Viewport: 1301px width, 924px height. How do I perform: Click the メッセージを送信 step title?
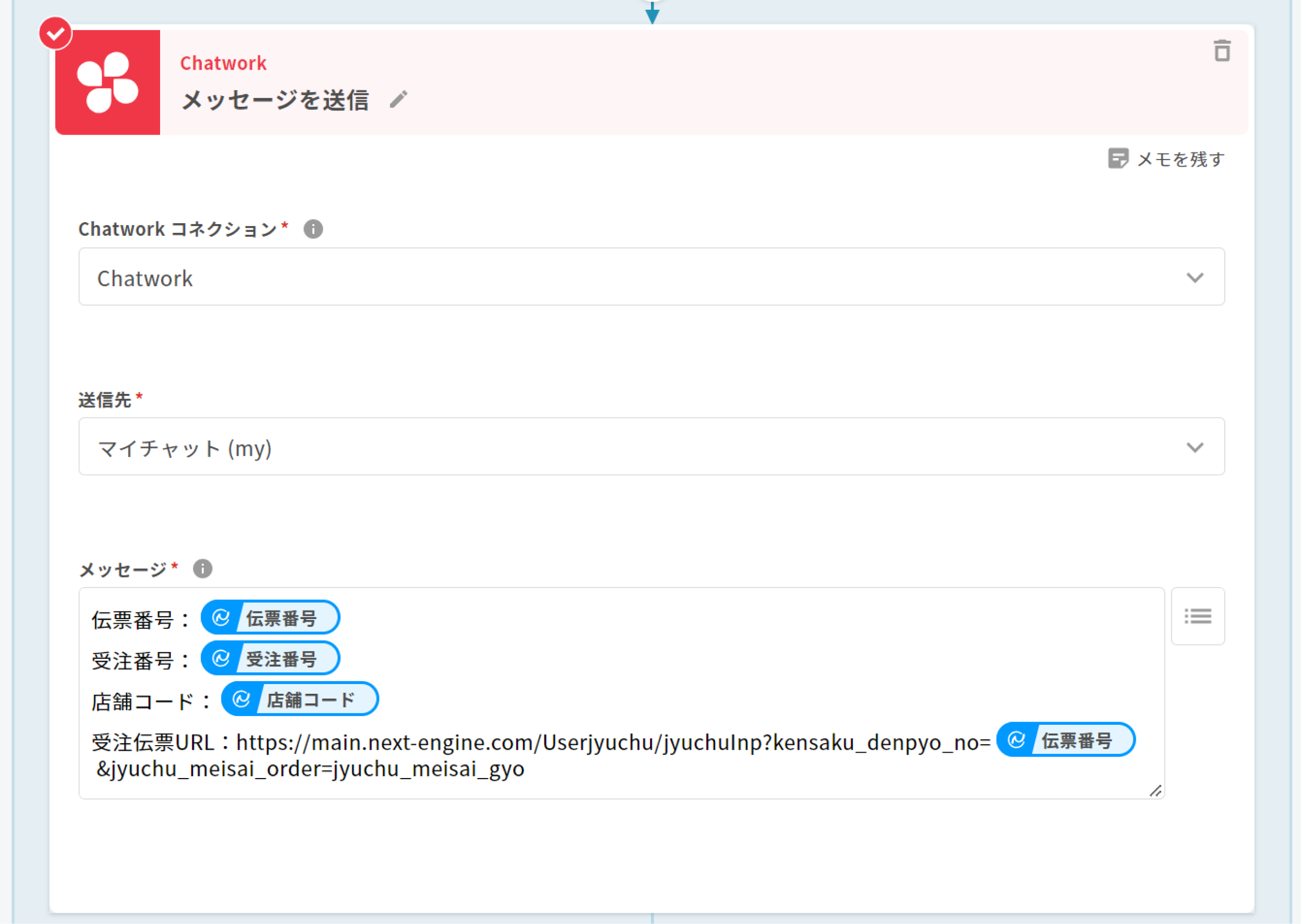[275, 101]
